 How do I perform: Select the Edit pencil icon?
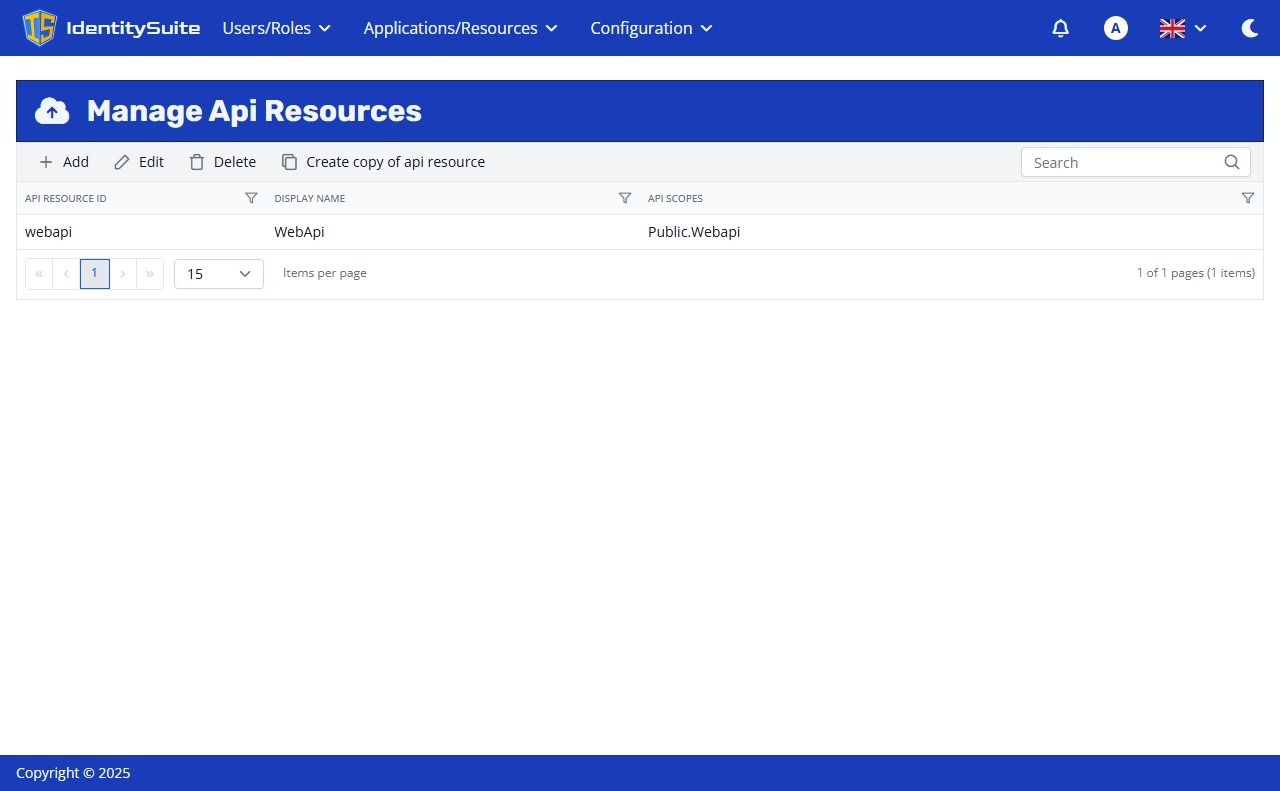[121, 161]
